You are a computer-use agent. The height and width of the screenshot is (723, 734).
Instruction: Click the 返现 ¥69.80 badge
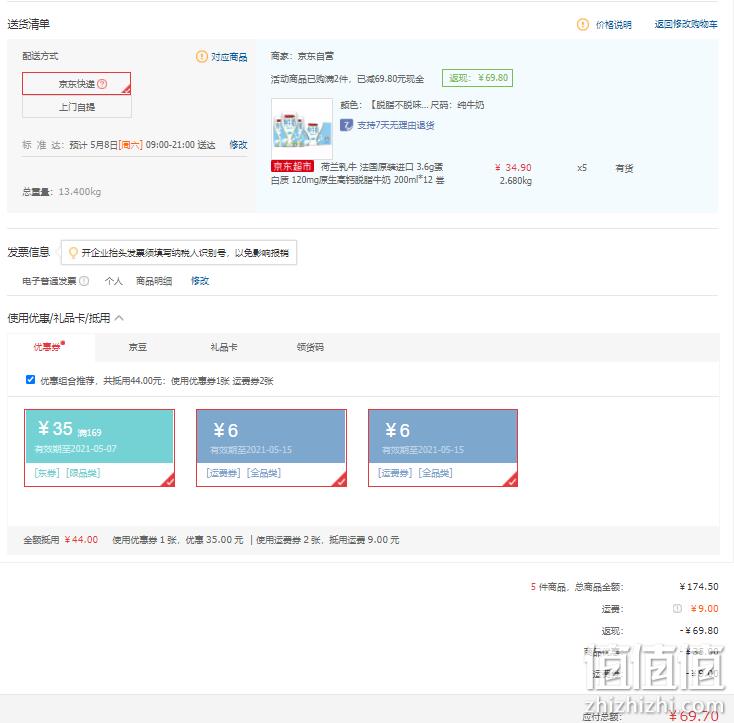coord(477,78)
